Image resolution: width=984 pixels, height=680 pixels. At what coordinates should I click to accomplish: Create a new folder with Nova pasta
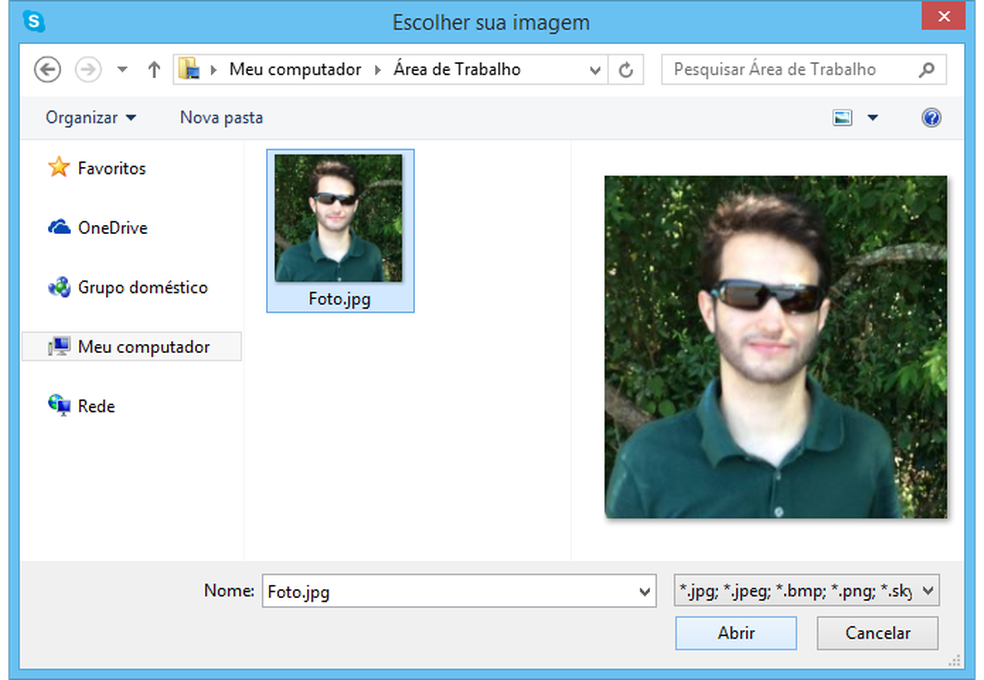pyautogui.click(x=222, y=118)
